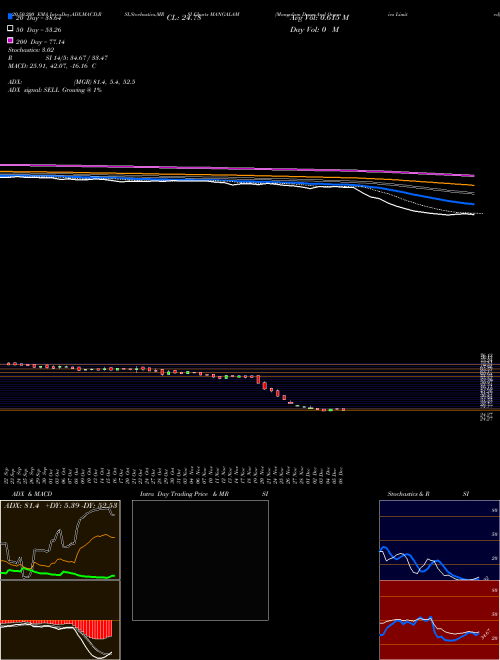Click the ADX panel header 'ADX: 81.4 +DY: 5.39'

[60, 505]
